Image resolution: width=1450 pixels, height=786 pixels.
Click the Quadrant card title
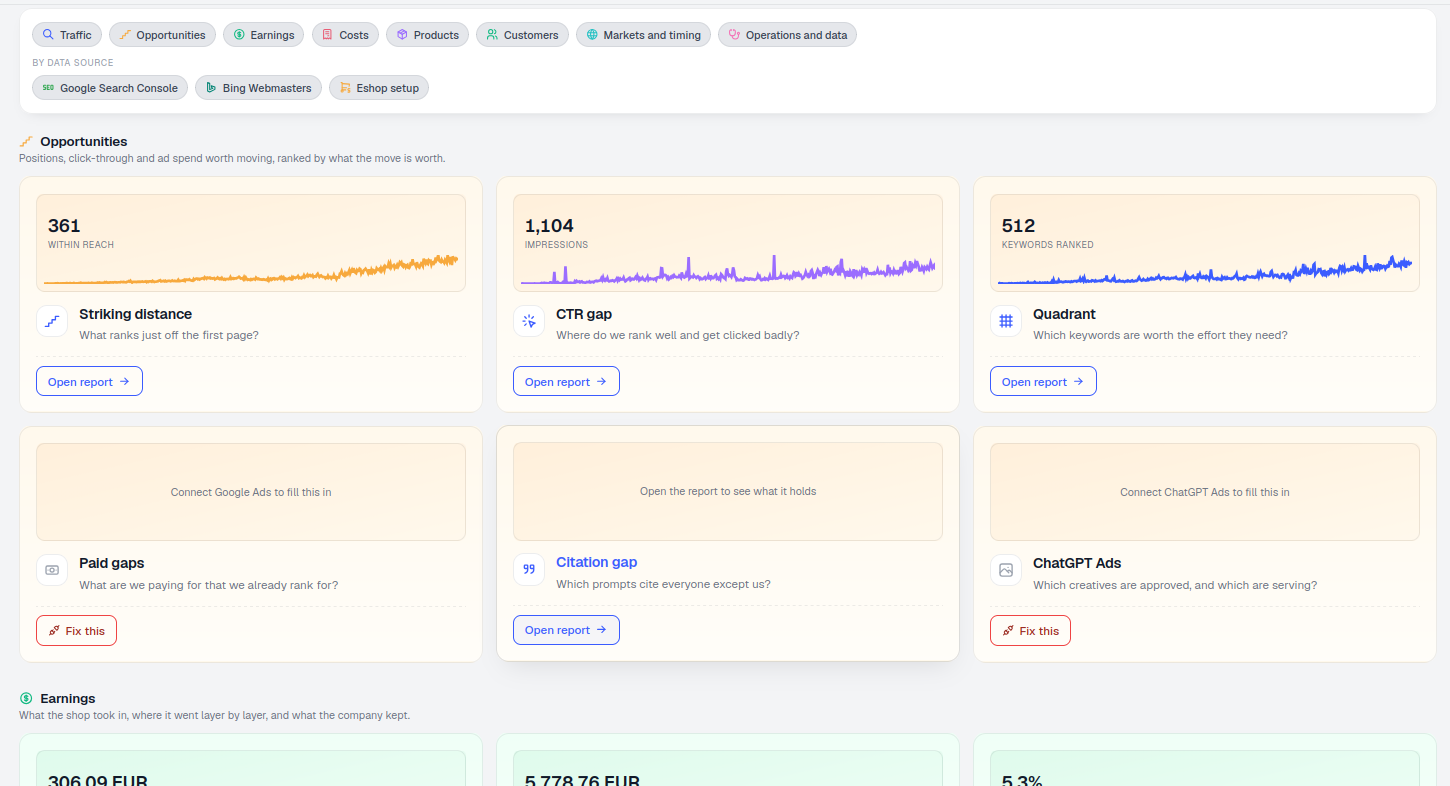pyautogui.click(x=1064, y=314)
